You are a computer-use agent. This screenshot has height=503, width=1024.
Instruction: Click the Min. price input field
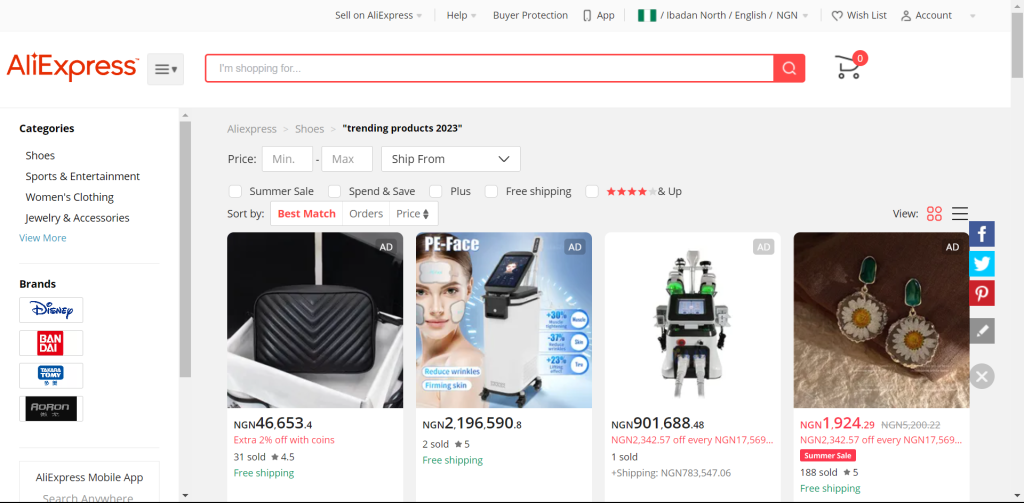pos(287,159)
